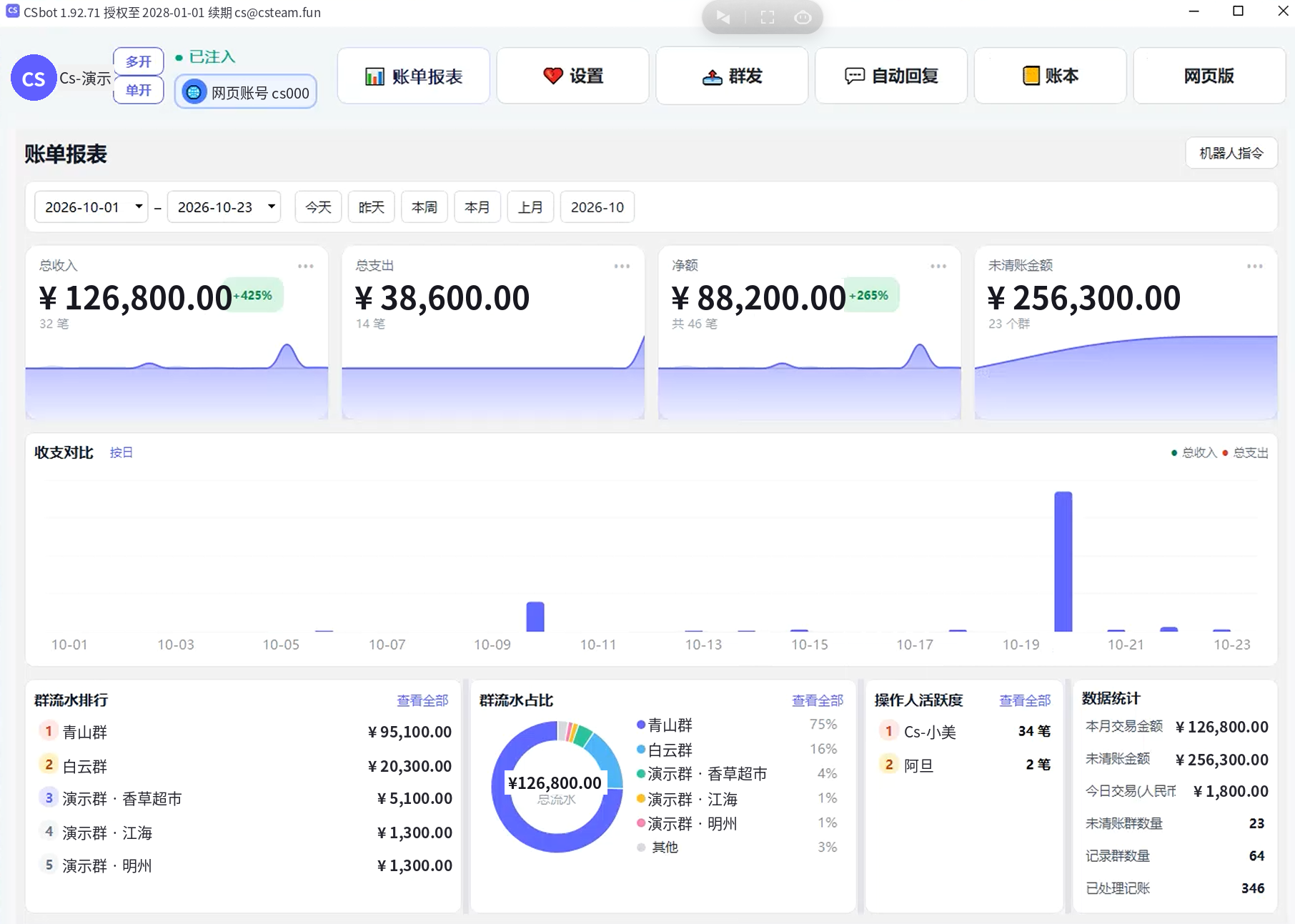Click the tall 10-20 bar in chart
The image size is (1295, 924).
pos(1063,562)
